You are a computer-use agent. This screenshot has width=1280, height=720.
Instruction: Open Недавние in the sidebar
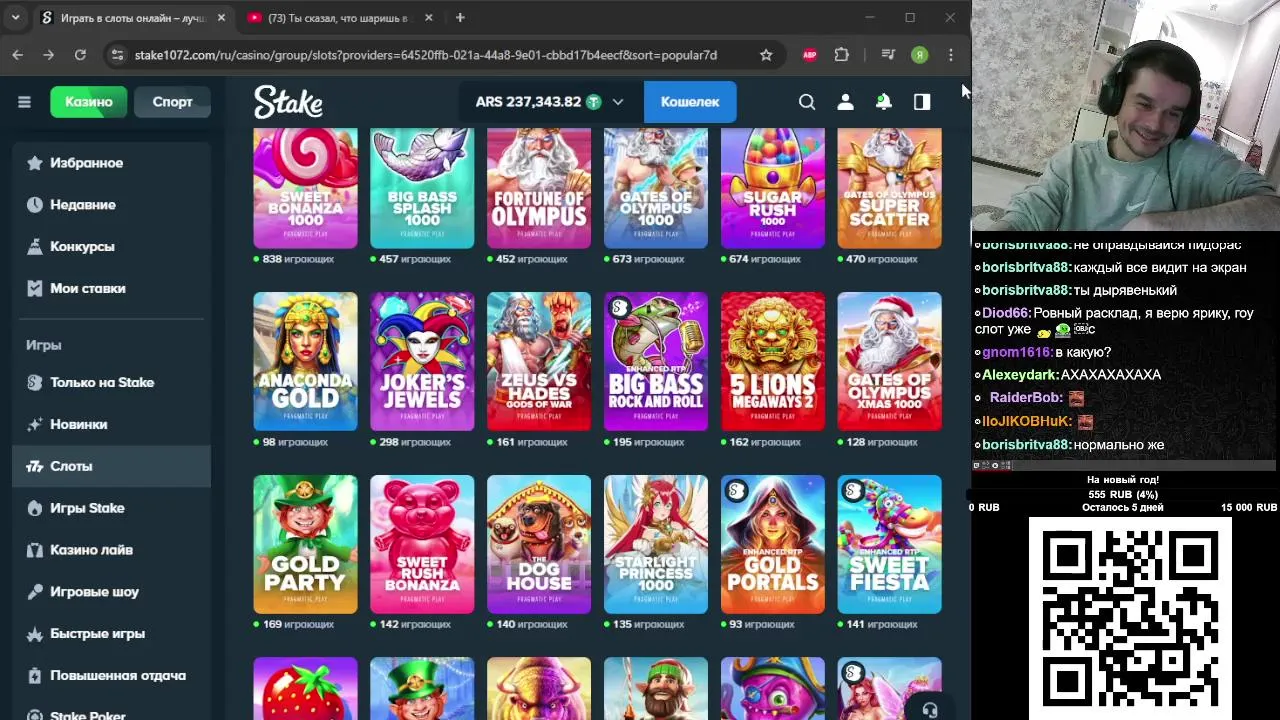point(111,205)
